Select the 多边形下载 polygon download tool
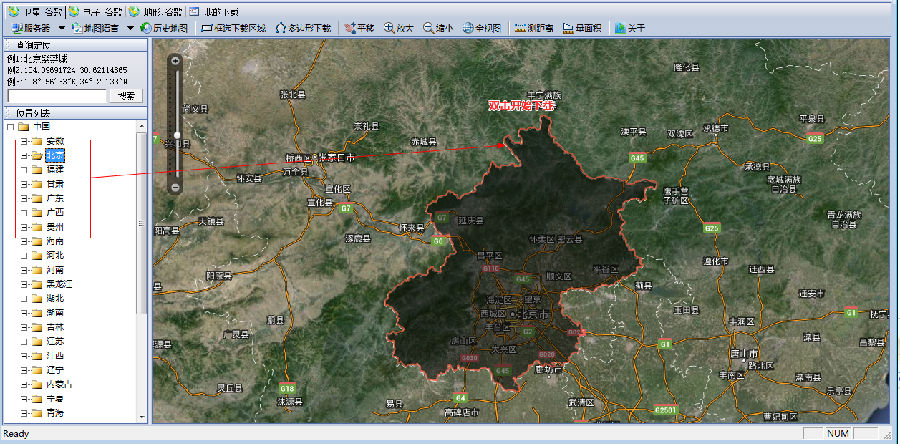This screenshot has height=444, width=900. coord(304,27)
